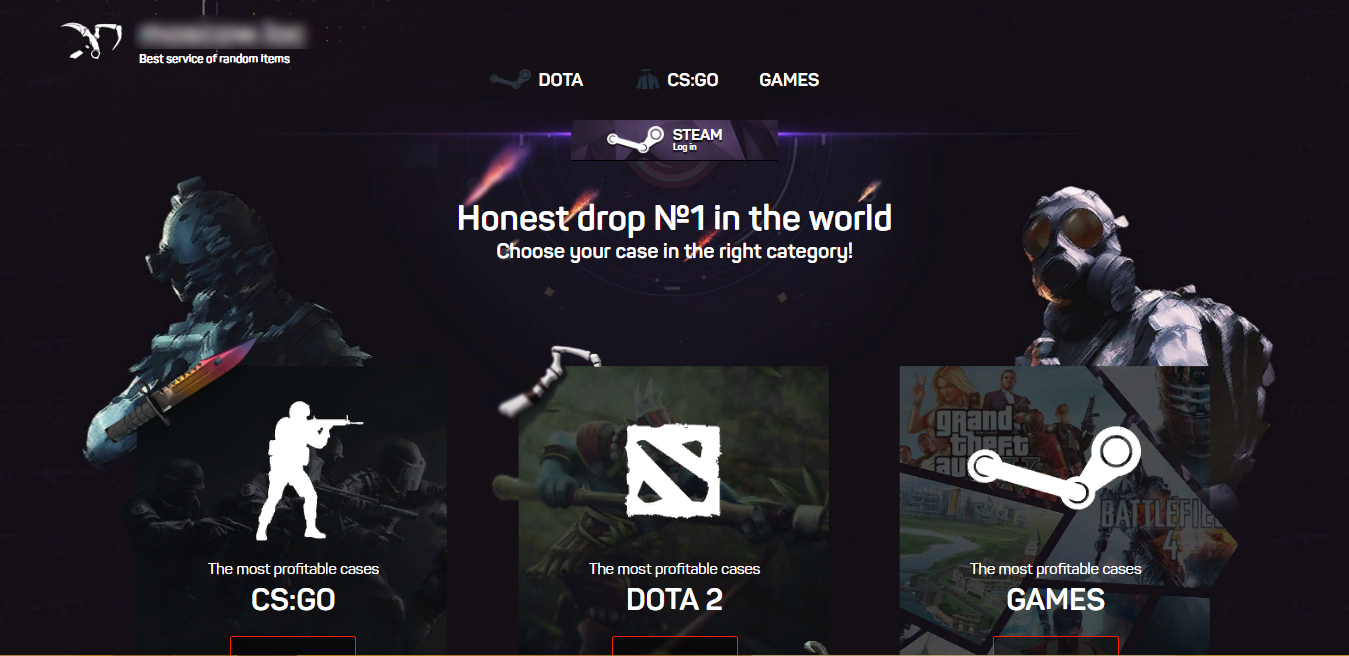
Task: Click the Steam logo in the login button
Action: pos(634,141)
